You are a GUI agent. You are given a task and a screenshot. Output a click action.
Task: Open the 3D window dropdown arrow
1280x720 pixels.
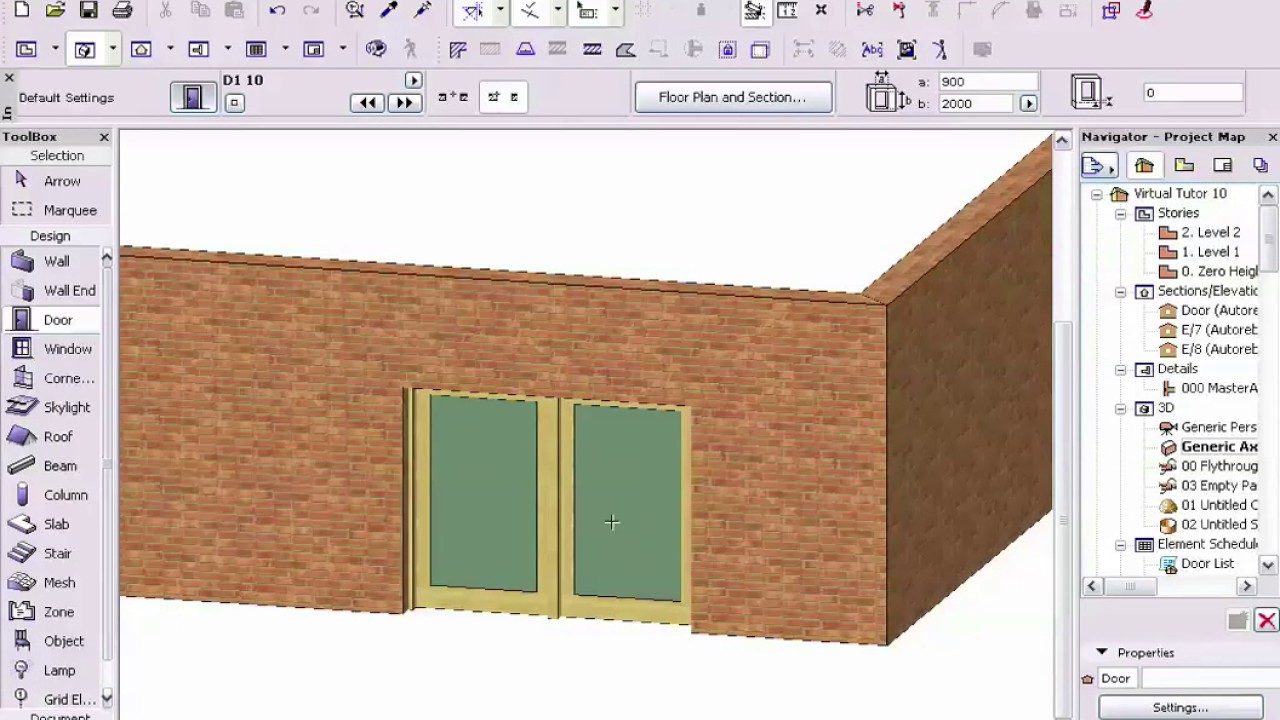coord(112,49)
